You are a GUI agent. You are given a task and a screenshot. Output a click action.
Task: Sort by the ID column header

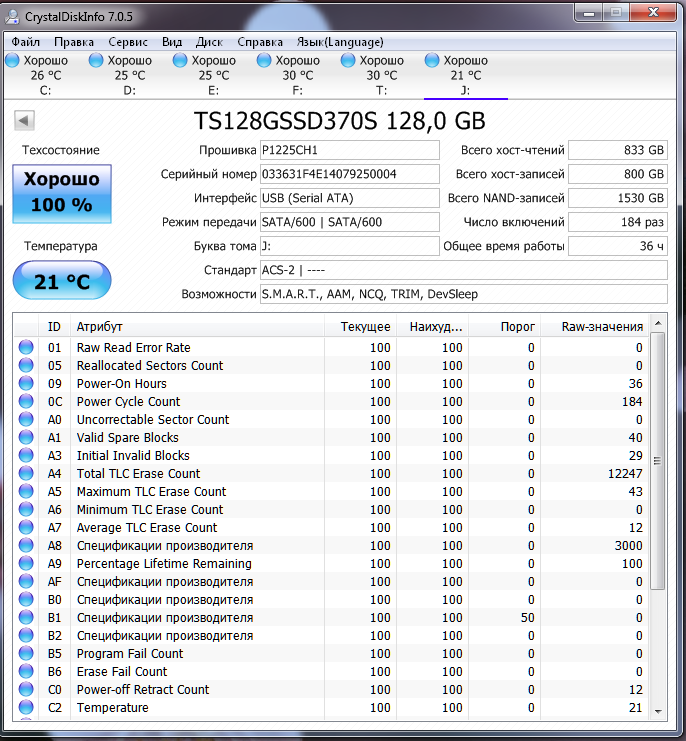click(54, 327)
